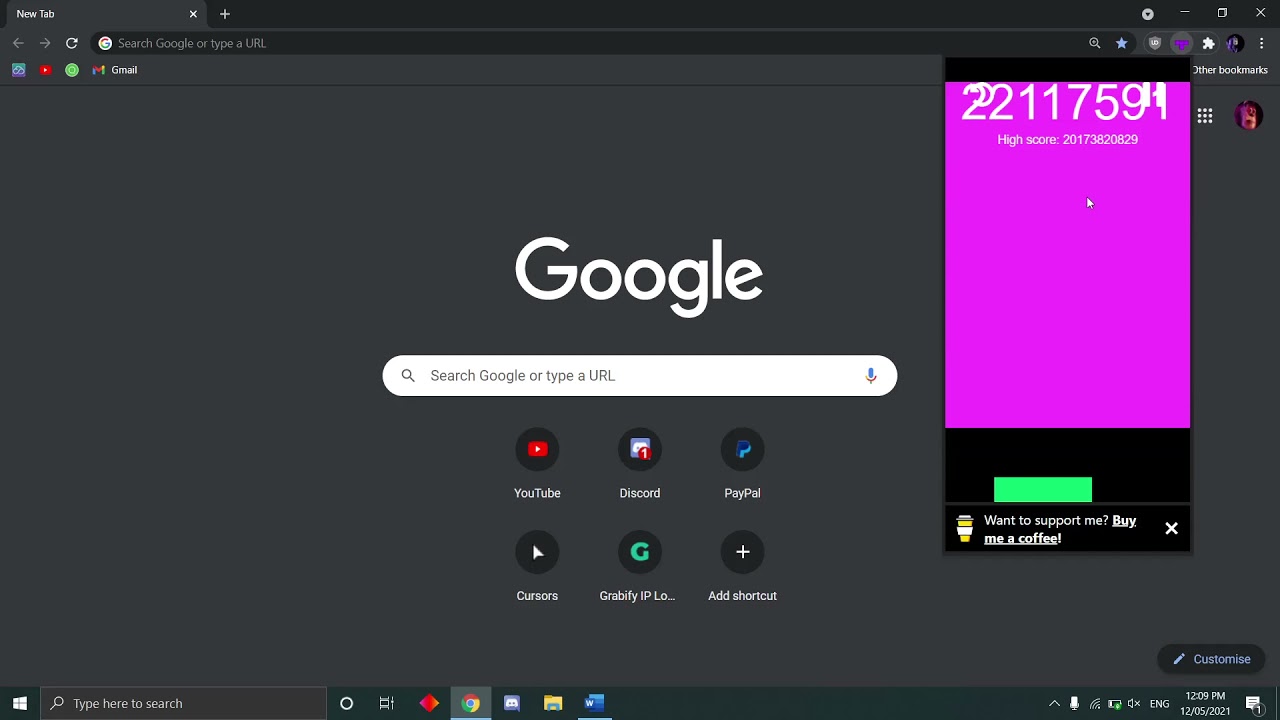Open a new tab with plus button

click(225, 14)
